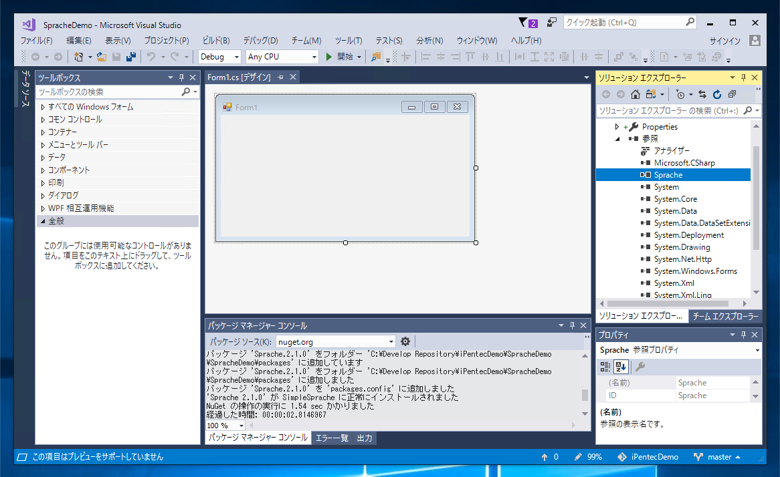This screenshot has width=780, height=477.
Task: Open the ツール(T) menu
Action: pyautogui.click(x=348, y=41)
